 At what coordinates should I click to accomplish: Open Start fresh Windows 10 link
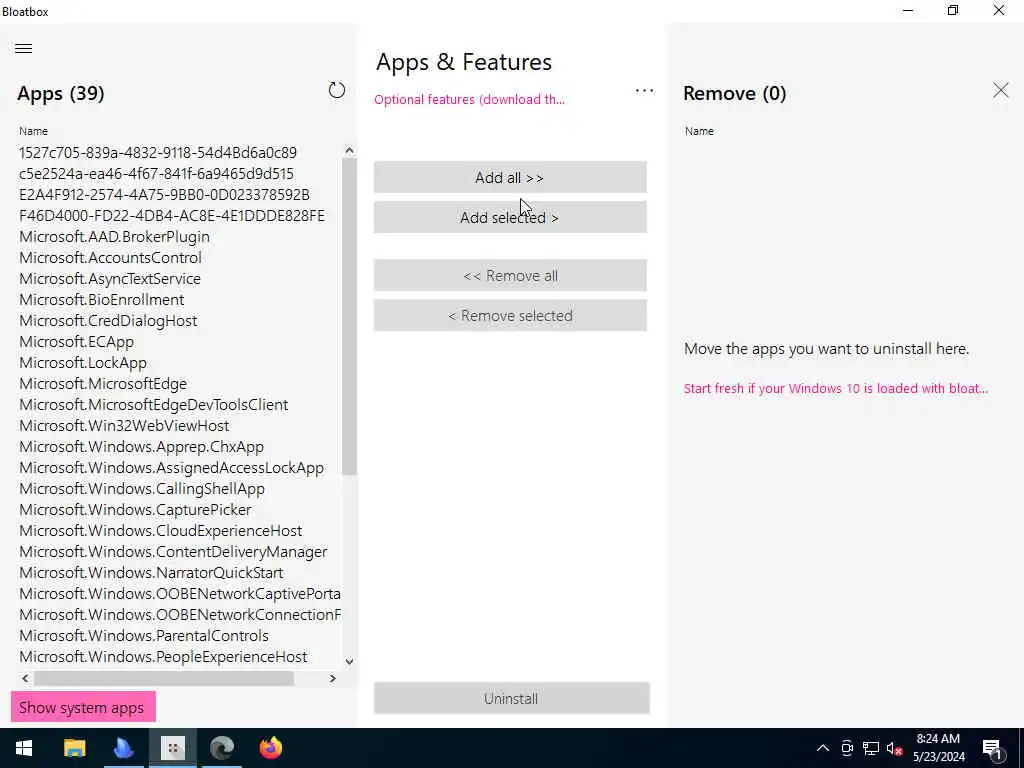pyautogui.click(x=835, y=389)
